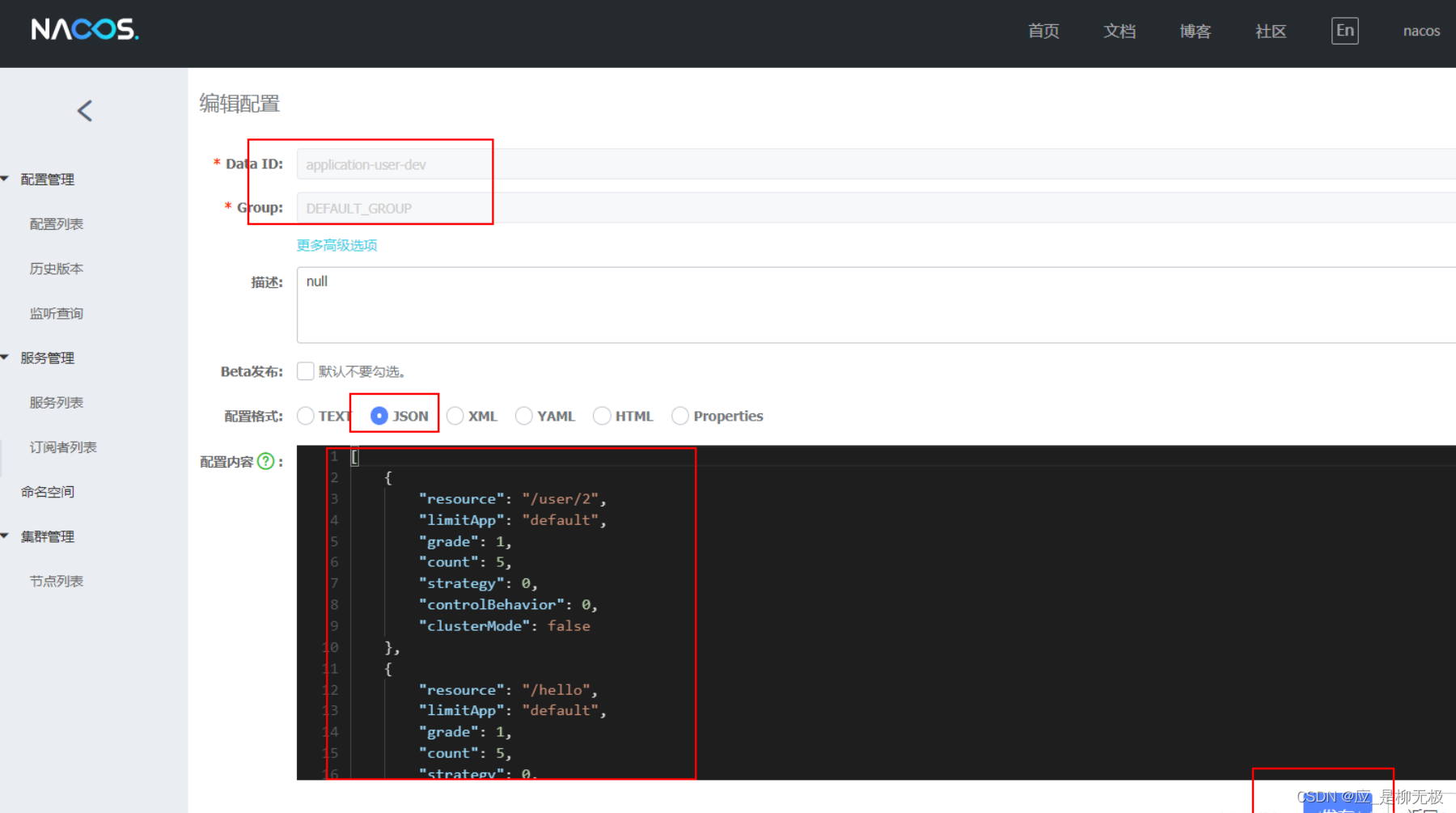The image size is (1456, 813).
Task: Click the 编辑配置 page heading
Action: pos(239,104)
